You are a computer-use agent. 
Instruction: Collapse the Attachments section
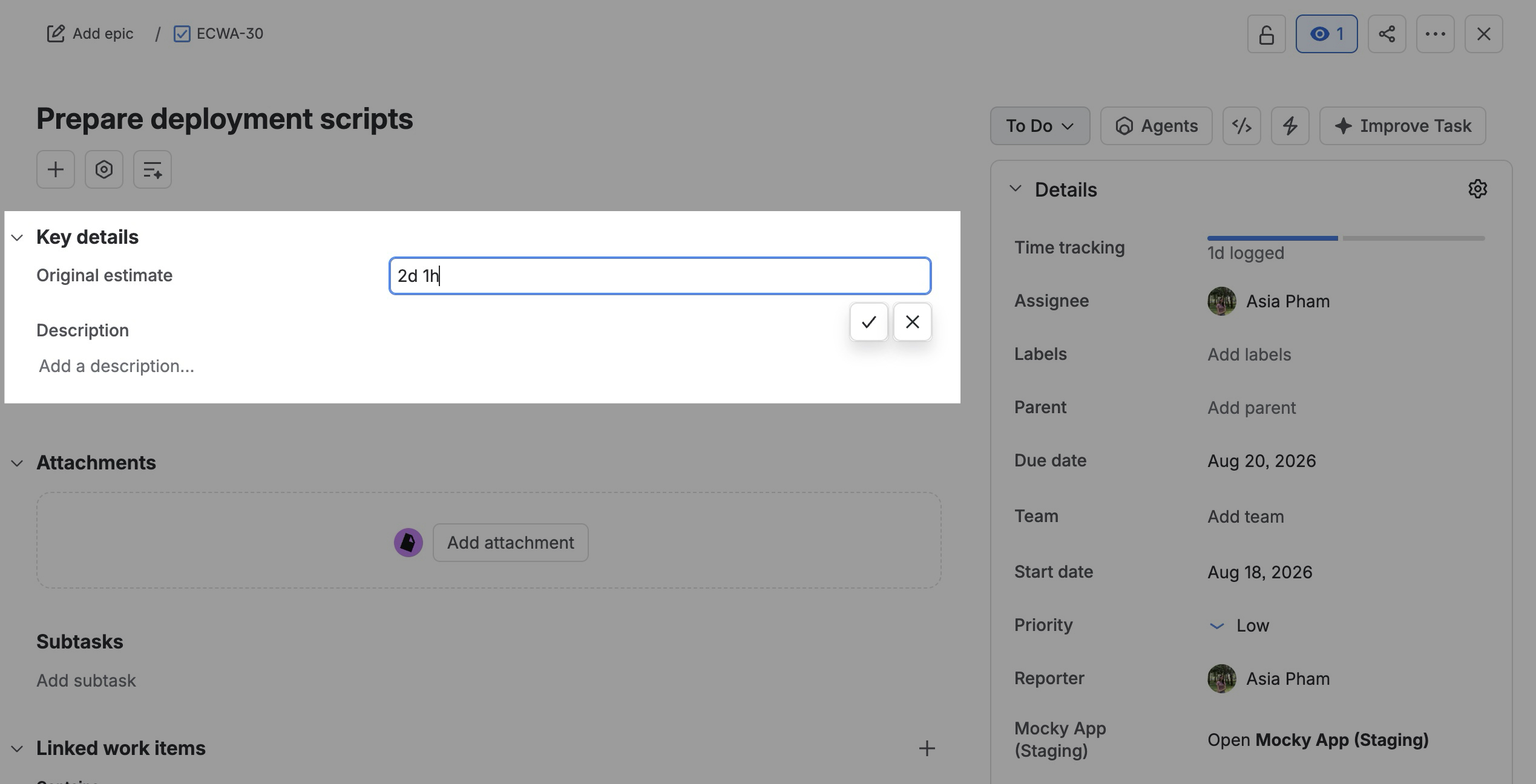click(17, 463)
